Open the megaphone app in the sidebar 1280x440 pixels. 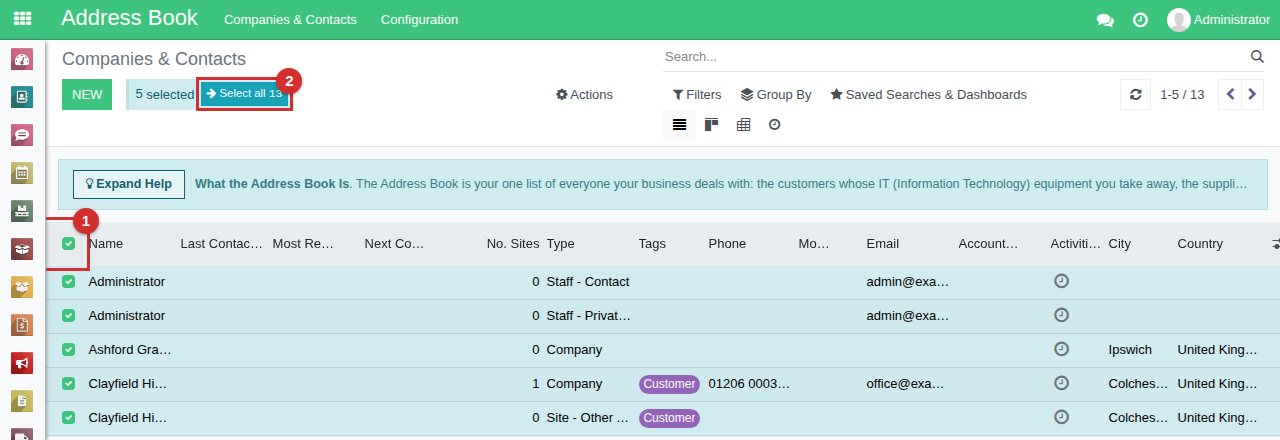point(22,363)
